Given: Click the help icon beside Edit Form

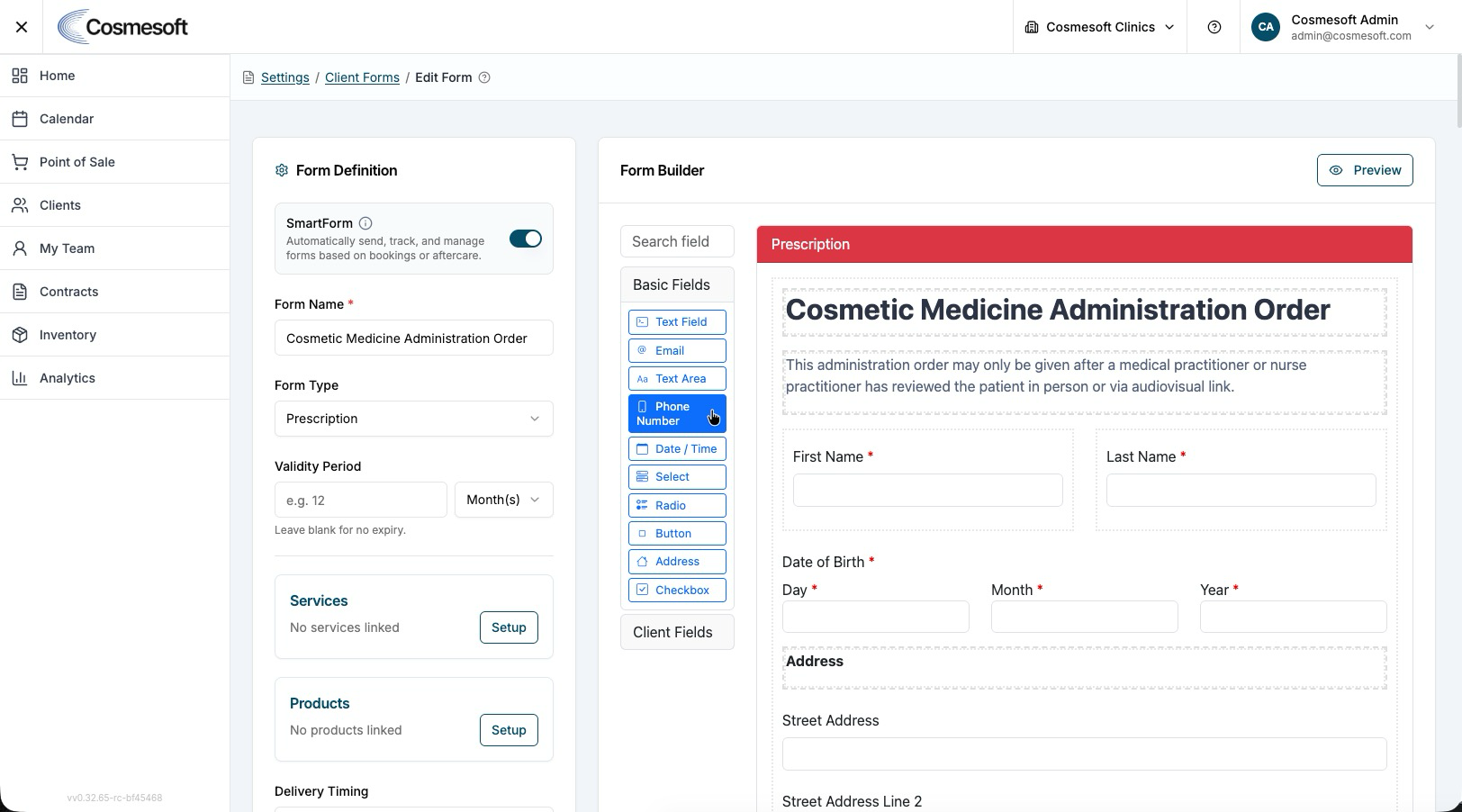Looking at the screenshot, I should pyautogui.click(x=484, y=77).
